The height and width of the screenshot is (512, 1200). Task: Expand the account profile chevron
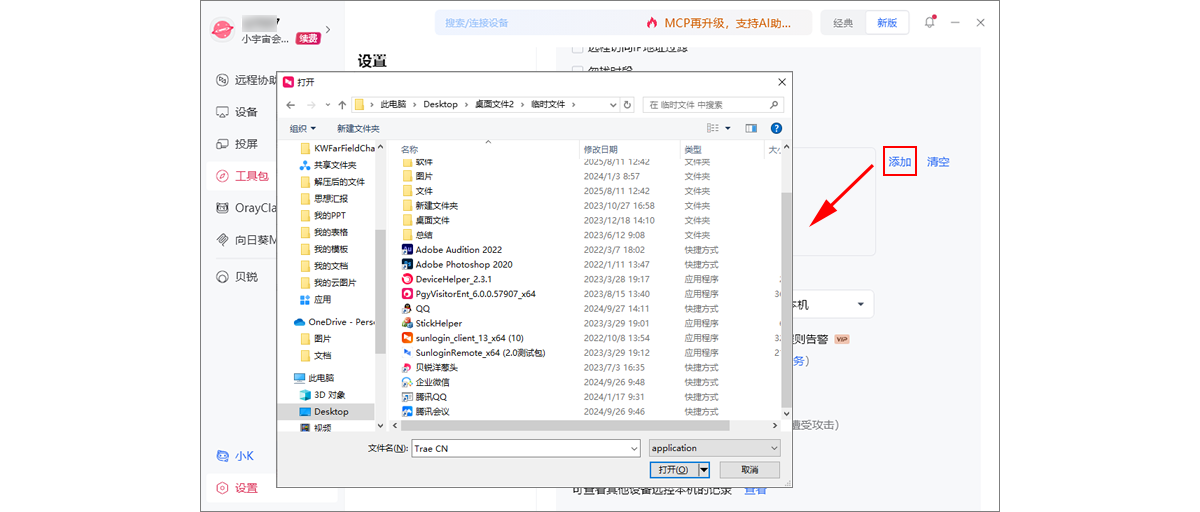point(328,30)
